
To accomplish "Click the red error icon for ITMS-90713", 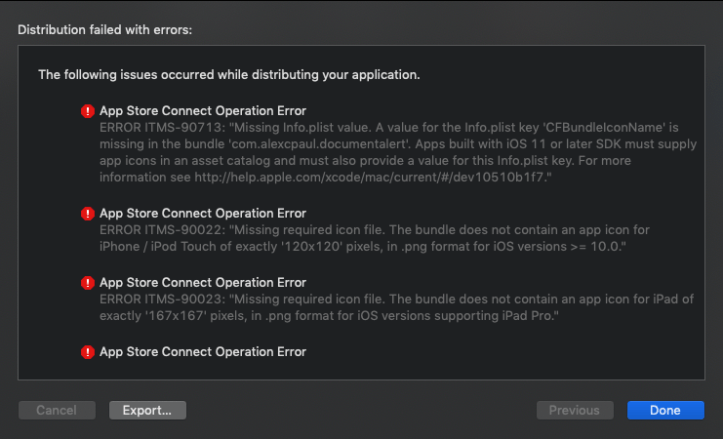I will (x=88, y=111).
